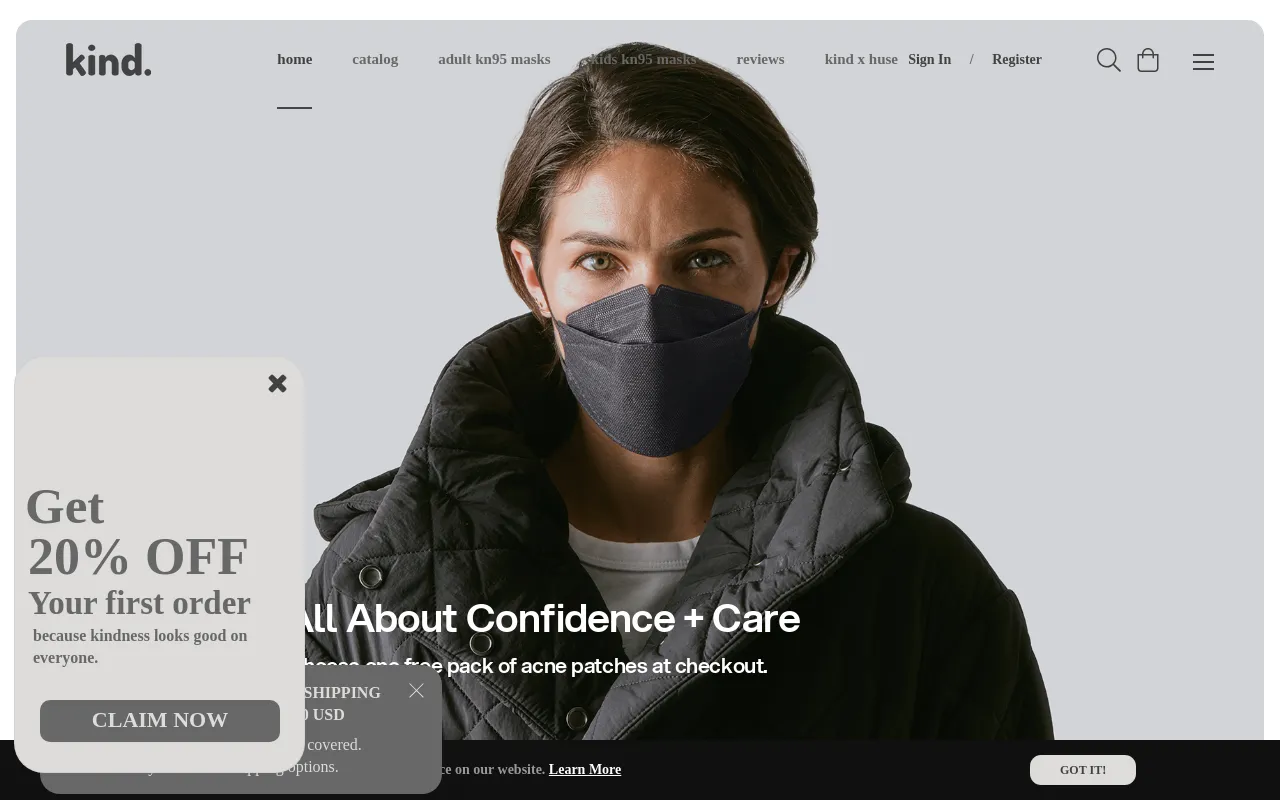Viewport: 1280px width, 800px height.
Task: Click the CLAIM NOW button
Action: click(x=160, y=721)
